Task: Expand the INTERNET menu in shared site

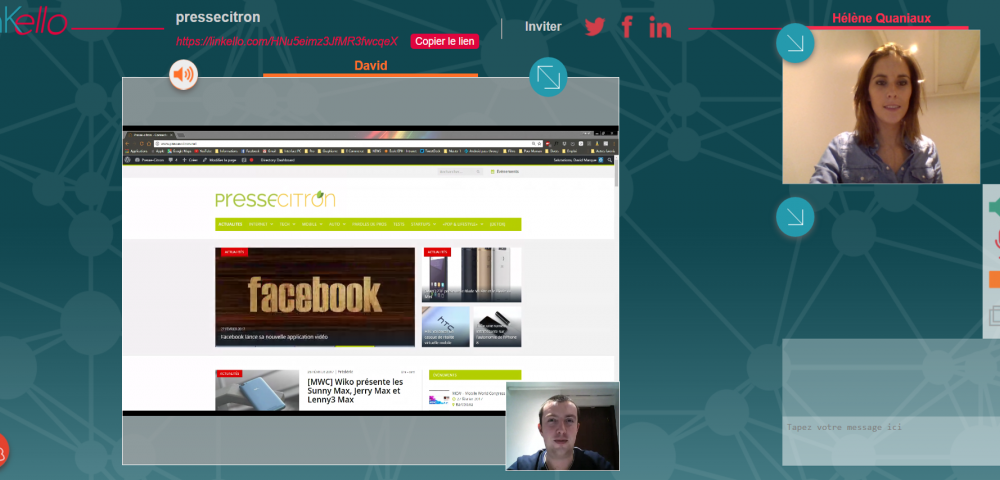Action: tap(261, 224)
